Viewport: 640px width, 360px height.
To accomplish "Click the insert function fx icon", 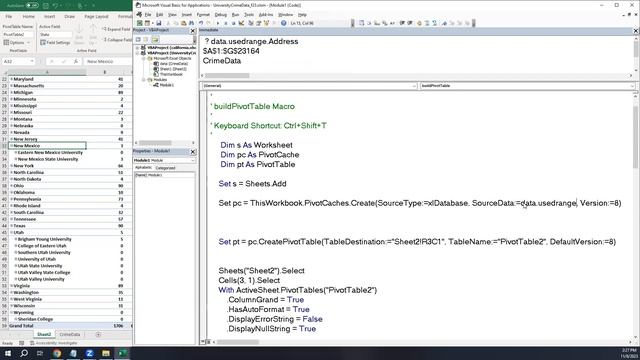I will click(76, 61).
